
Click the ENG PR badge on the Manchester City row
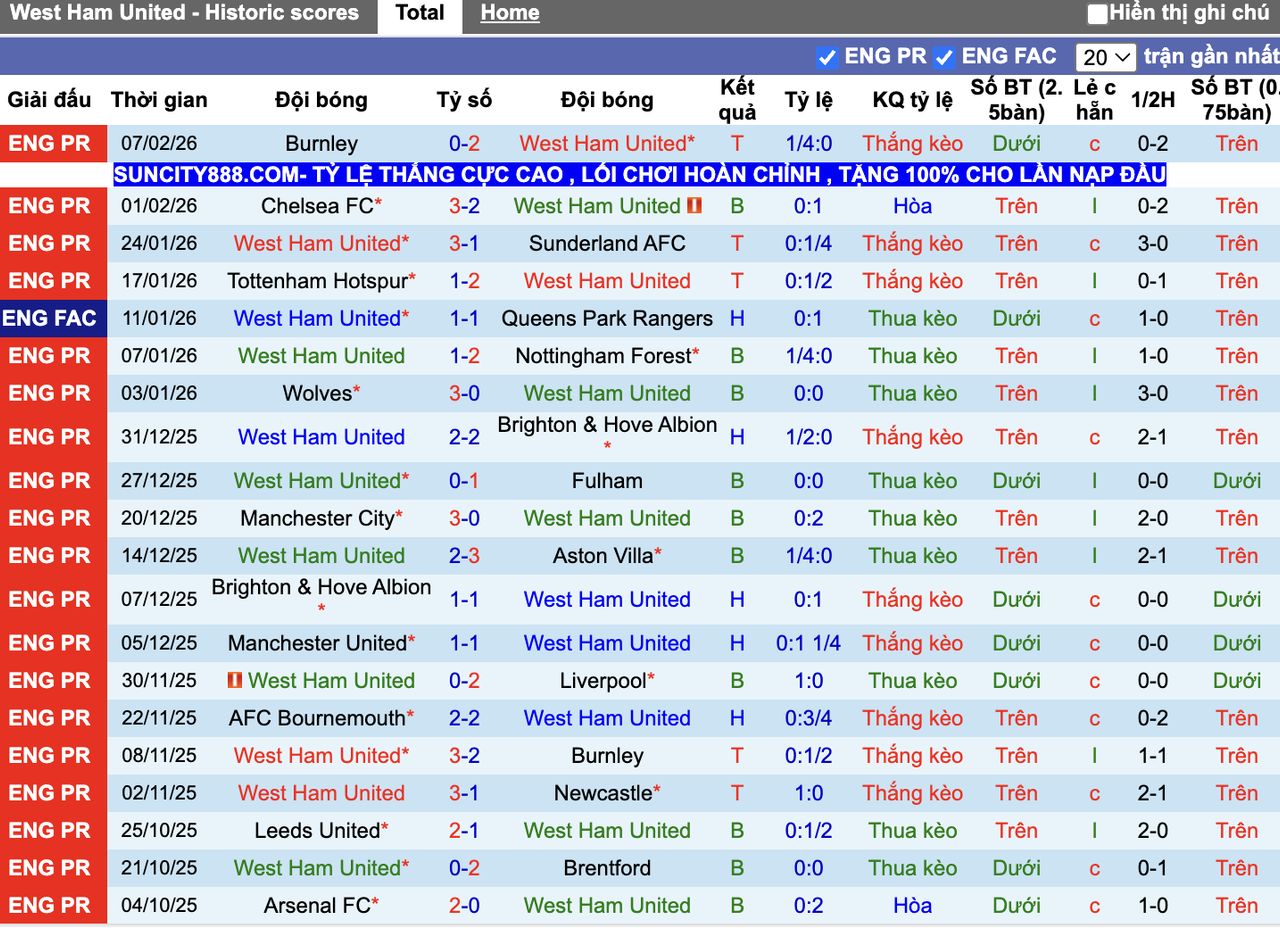53,518
